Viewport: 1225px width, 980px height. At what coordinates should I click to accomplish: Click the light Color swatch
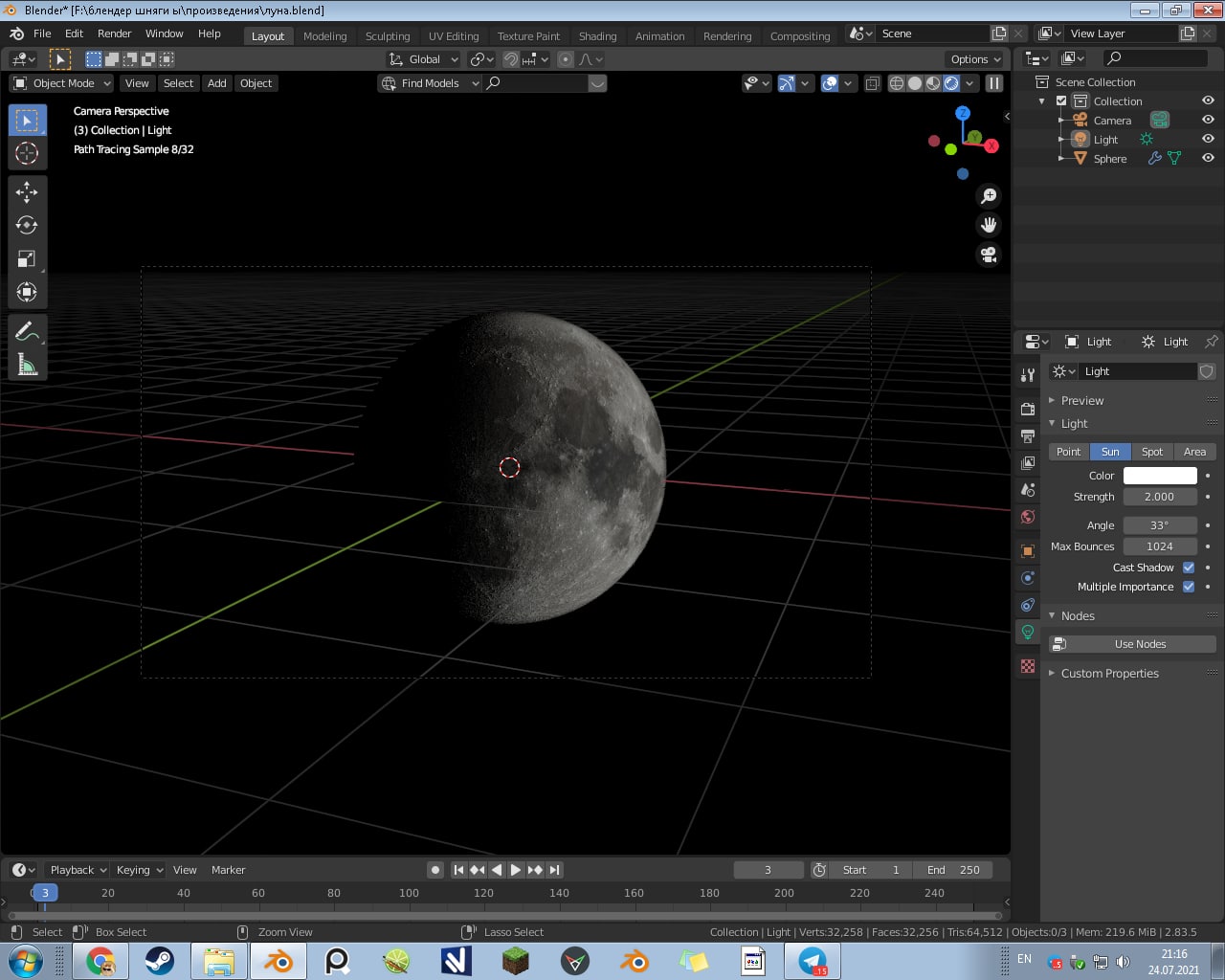tap(1160, 476)
